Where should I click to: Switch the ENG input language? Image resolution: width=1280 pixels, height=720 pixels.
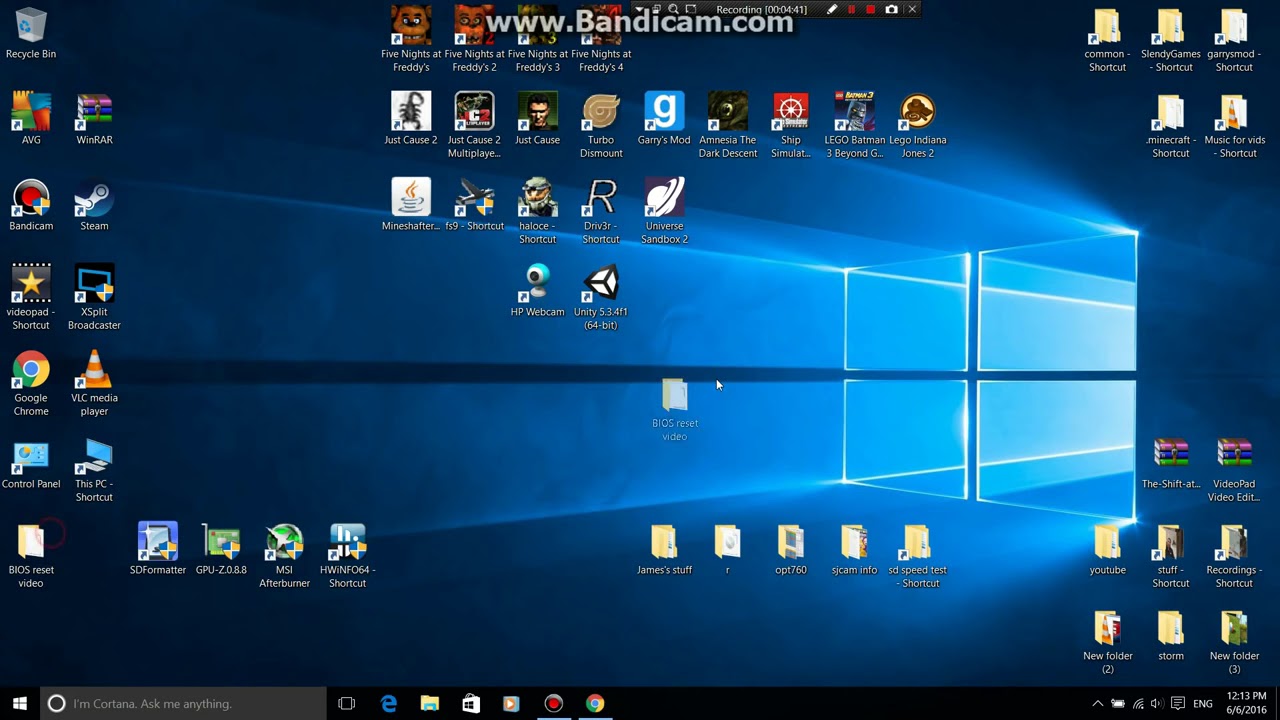(x=1203, y=704)
